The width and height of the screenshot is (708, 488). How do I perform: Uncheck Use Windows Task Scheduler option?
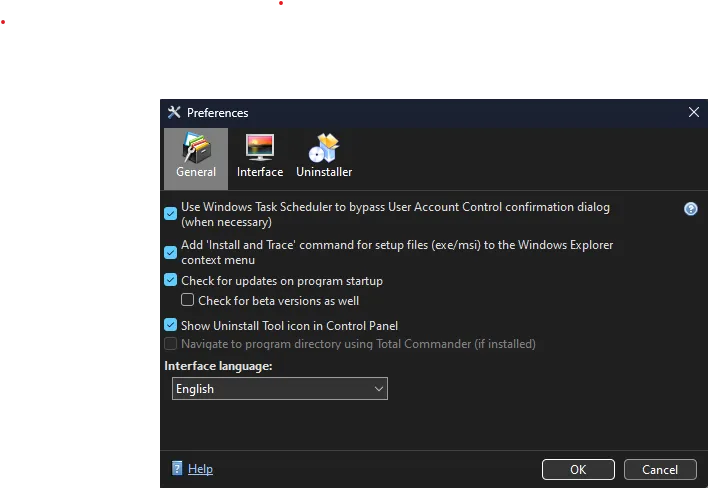(x=171, y=213)
